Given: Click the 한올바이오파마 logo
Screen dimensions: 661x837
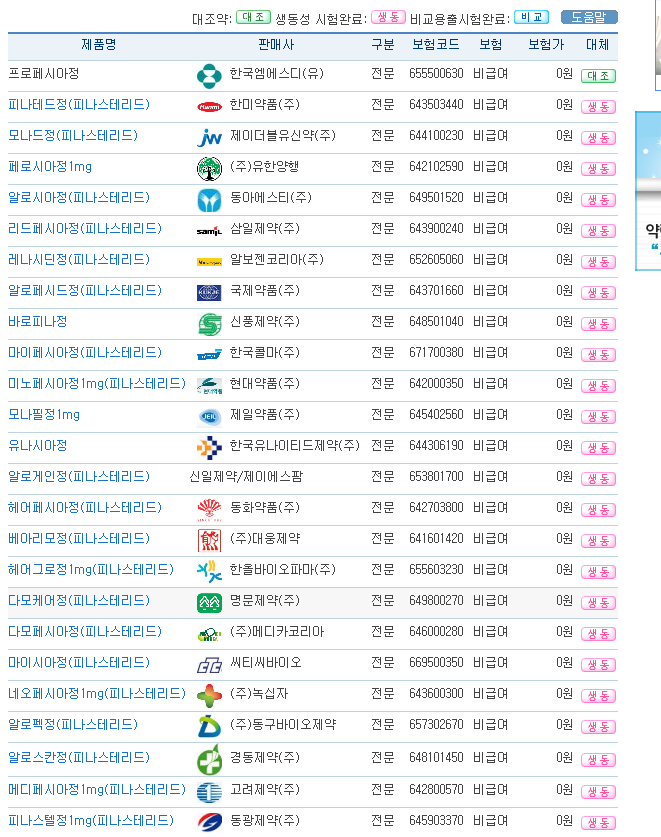Looking at the screenshot, I should [x=209, y=572].
